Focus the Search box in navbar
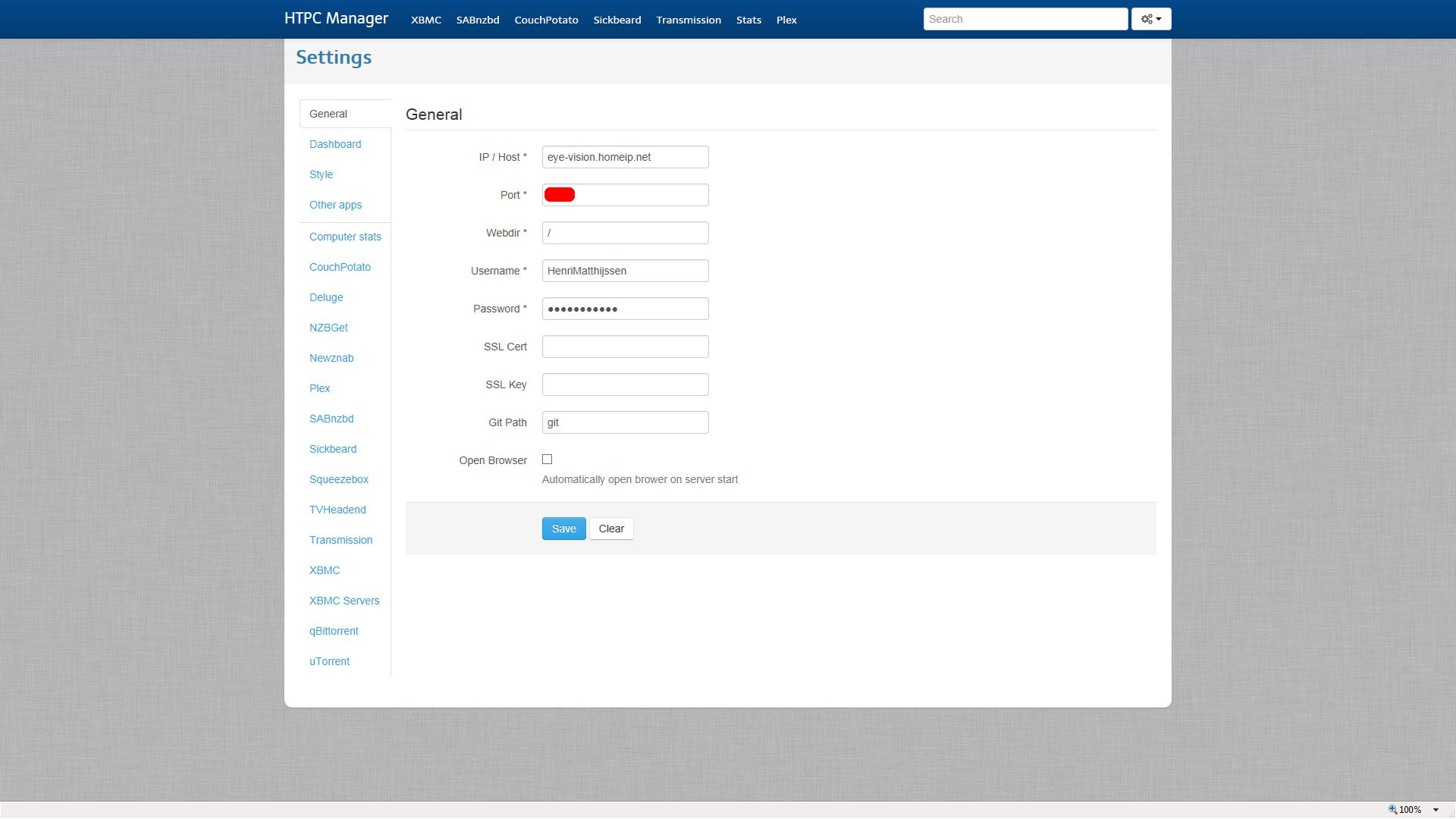 (1025, 19)
